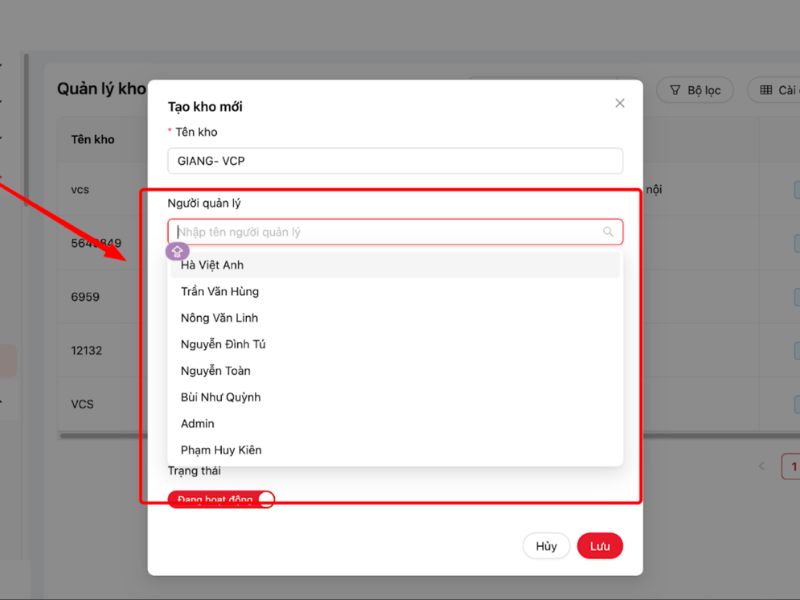800x600 pixels.
Task: Click the table settings grid icon
Action: click(x=766, y=90)
